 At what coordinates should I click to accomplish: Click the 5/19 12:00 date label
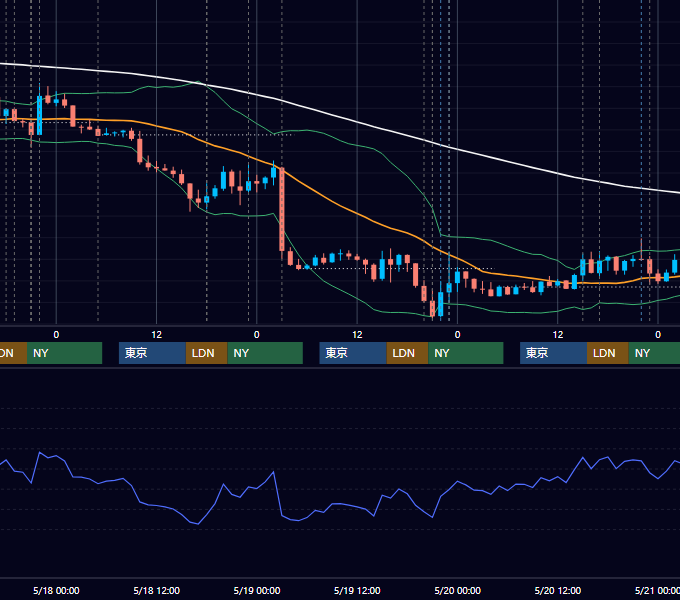(357, 590)
